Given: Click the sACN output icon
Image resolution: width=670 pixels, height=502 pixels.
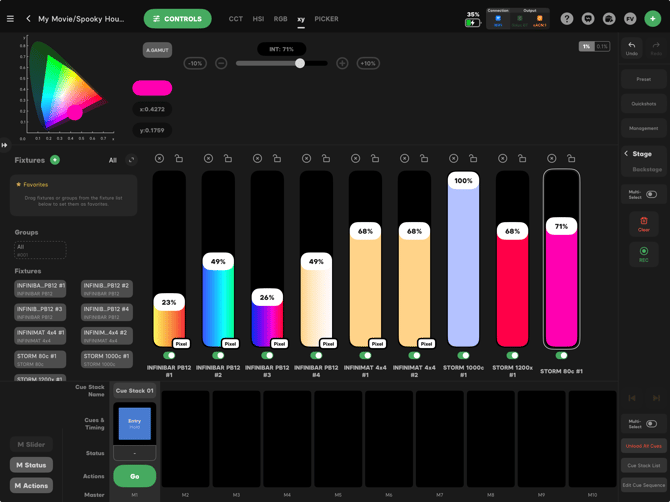Looking at the screenshot, I should [540, 20].
